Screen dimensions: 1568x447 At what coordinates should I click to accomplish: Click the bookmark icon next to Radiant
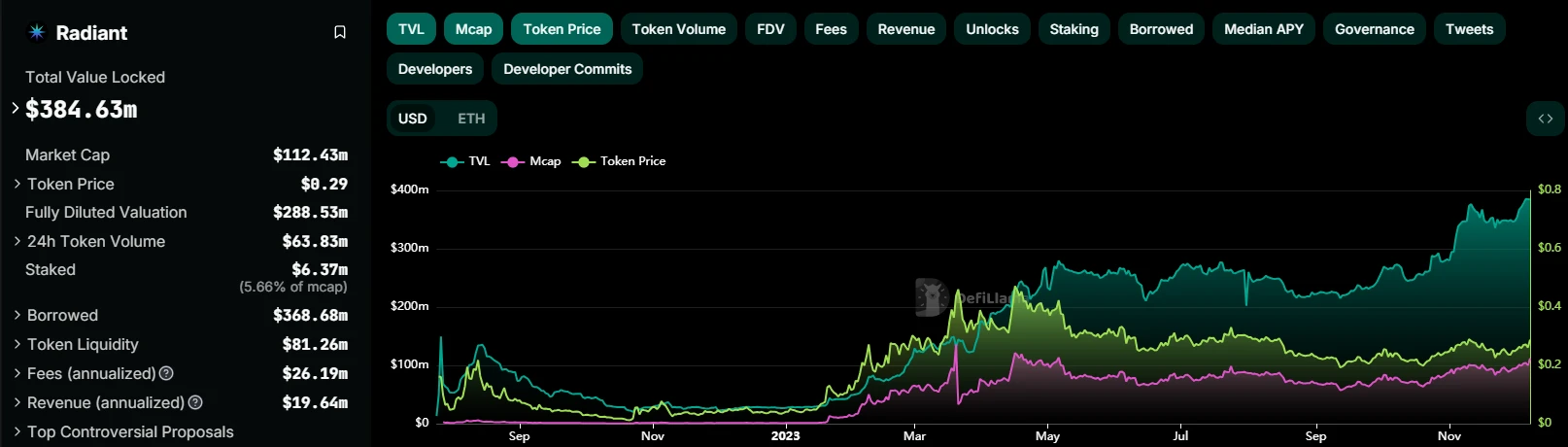[340, 32]
